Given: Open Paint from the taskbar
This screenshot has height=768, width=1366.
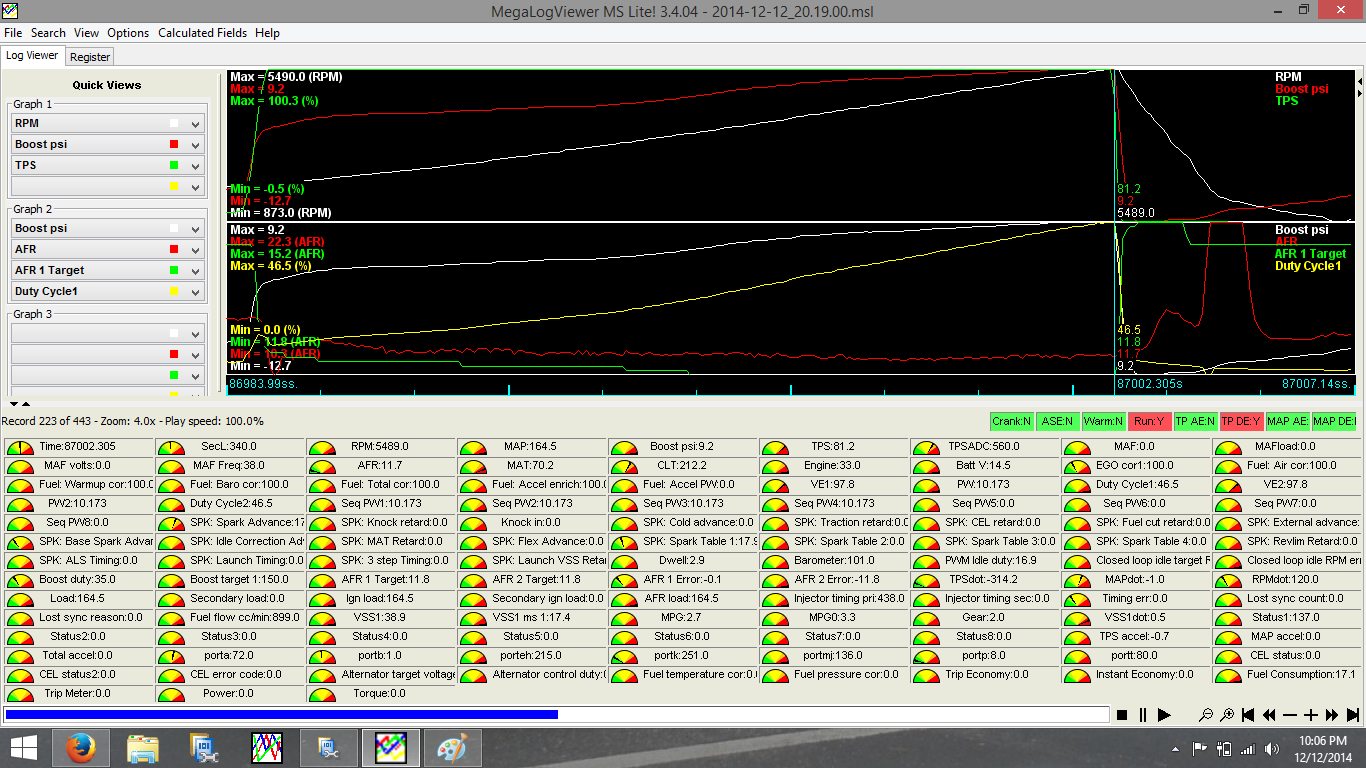Looking at the screenshot, I should [453, 747].
